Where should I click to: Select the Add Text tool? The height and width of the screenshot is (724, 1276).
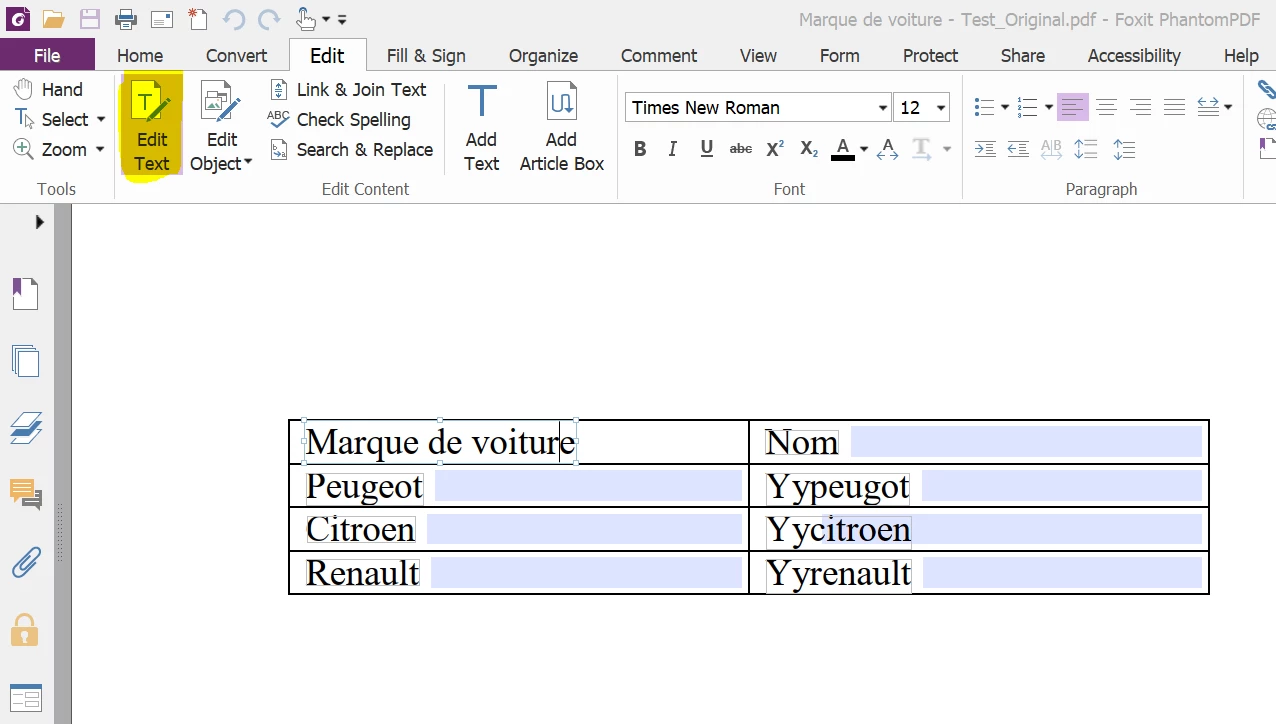tap(481, 125)
